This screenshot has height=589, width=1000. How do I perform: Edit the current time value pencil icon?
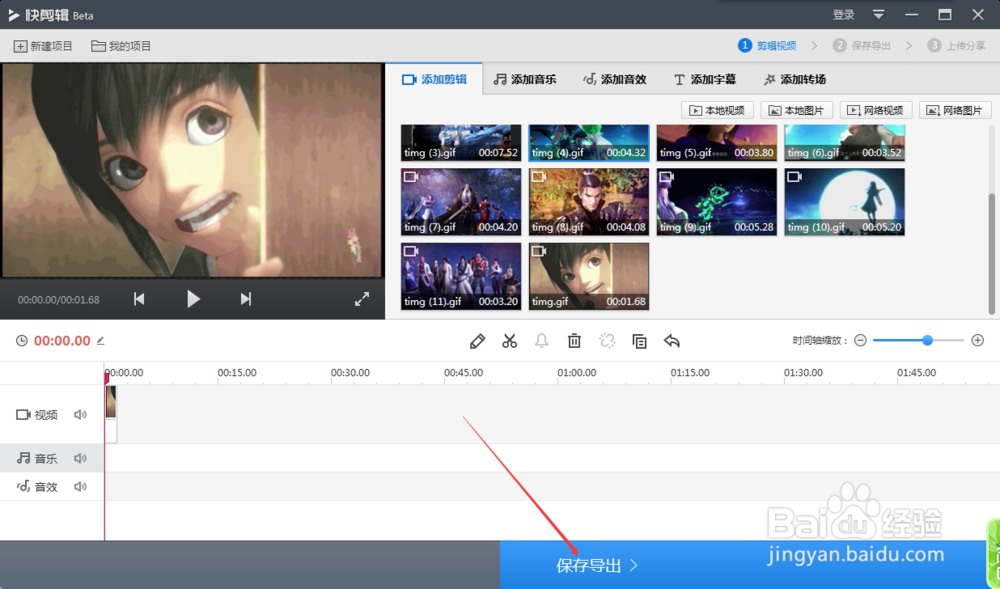tap(101, 341)
